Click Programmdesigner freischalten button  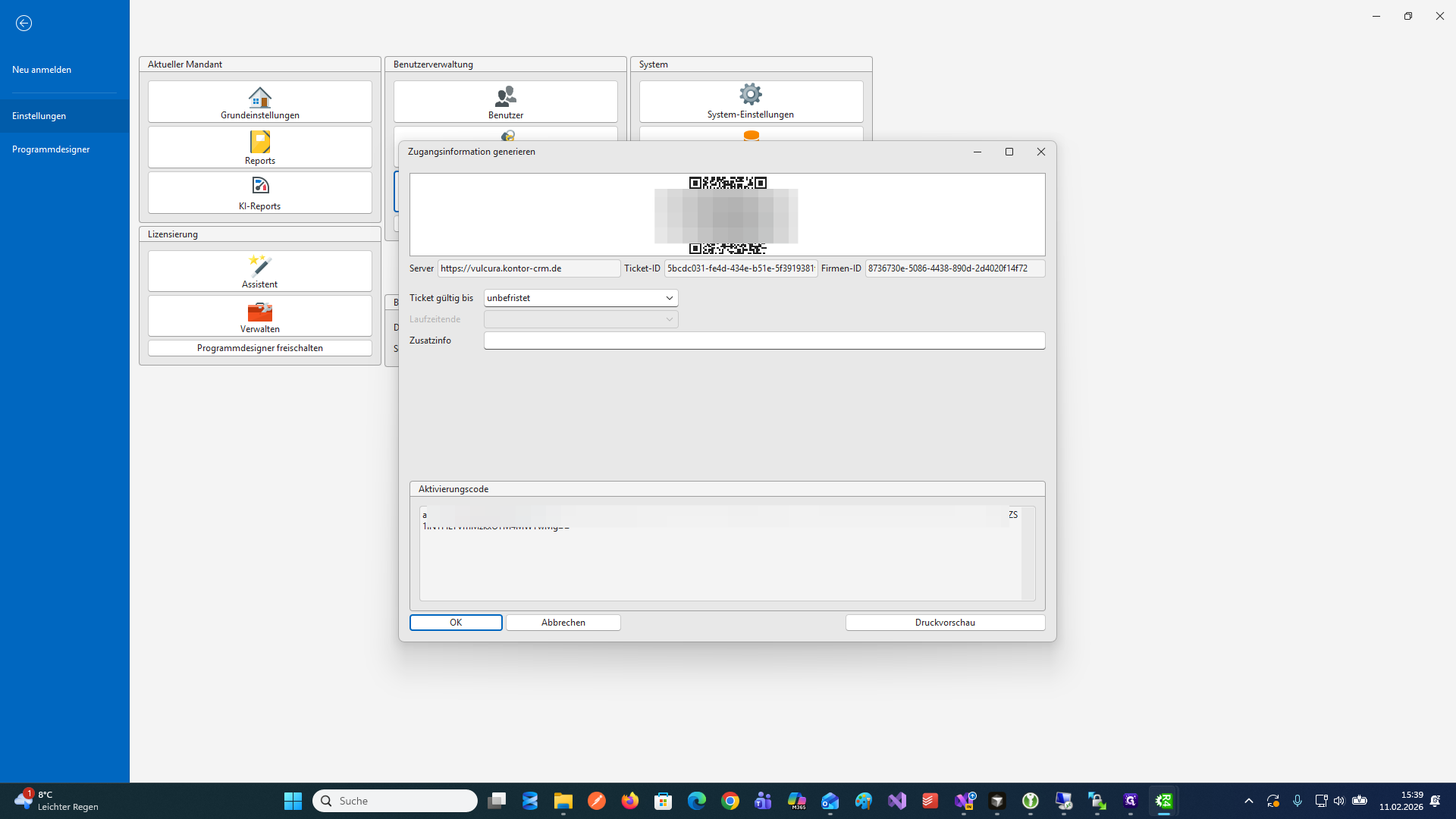pyautogui.click(x=259, y=348)
